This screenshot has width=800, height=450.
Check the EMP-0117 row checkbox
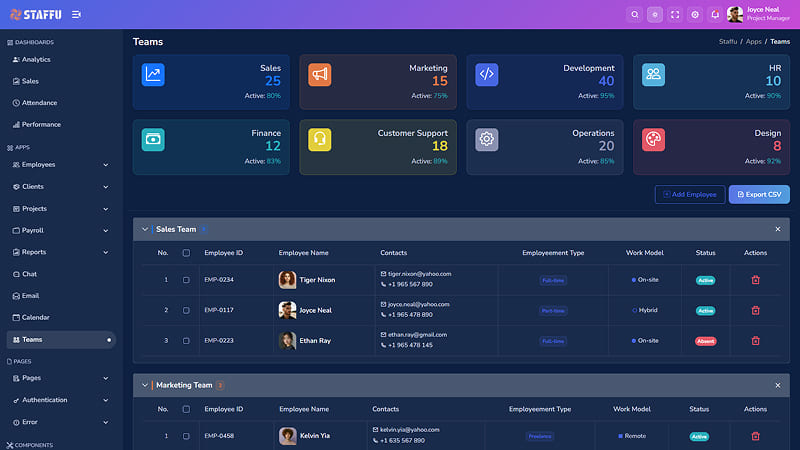[186, 310]
